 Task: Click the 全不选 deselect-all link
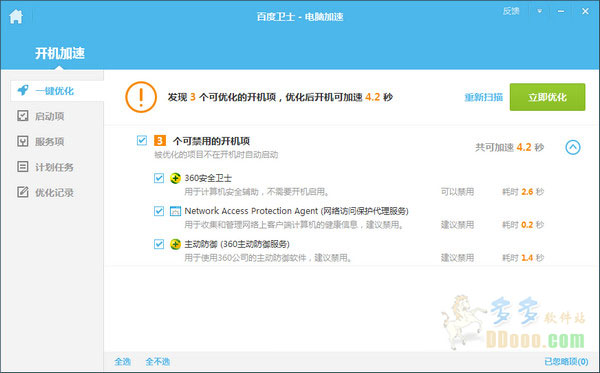pos(158,362)
